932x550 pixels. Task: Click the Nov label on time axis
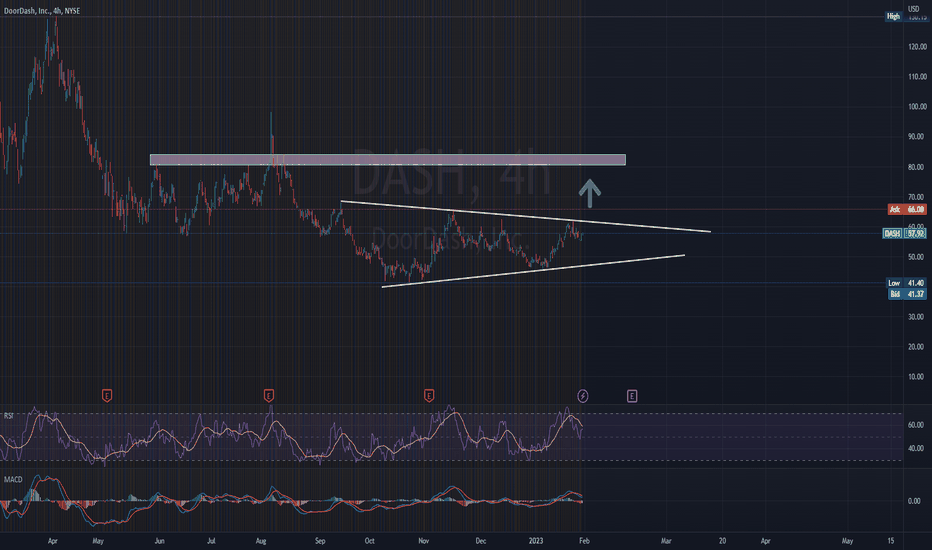(x=423, y=541)
